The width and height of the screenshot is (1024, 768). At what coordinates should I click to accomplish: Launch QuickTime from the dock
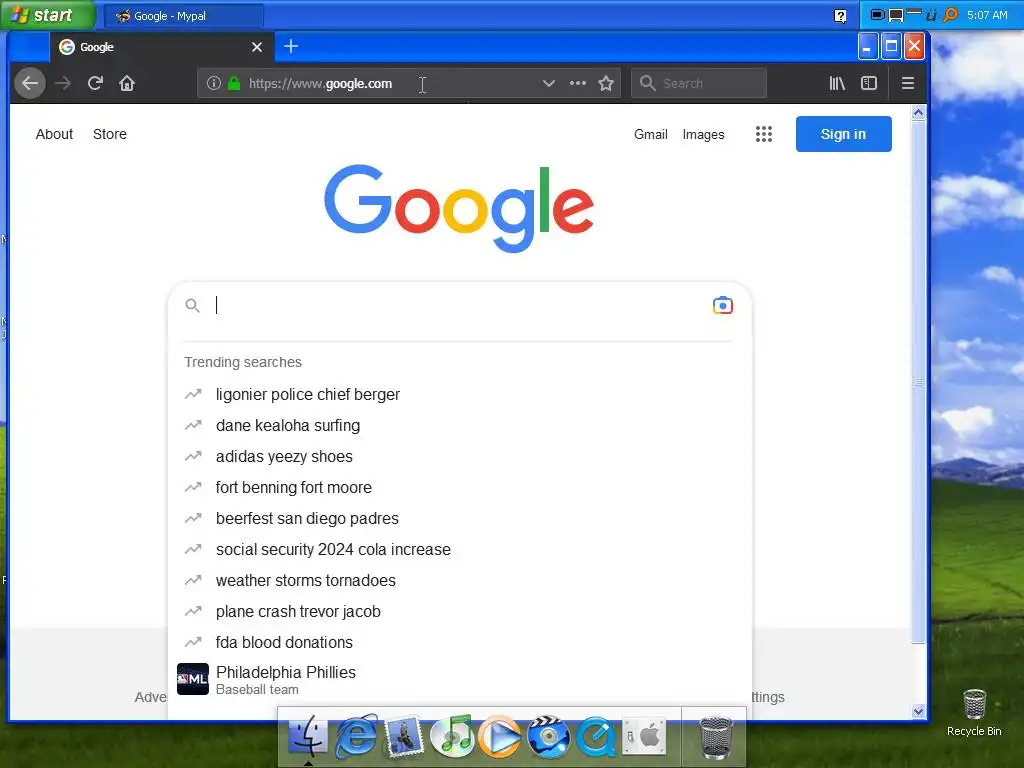pos(596,737)
